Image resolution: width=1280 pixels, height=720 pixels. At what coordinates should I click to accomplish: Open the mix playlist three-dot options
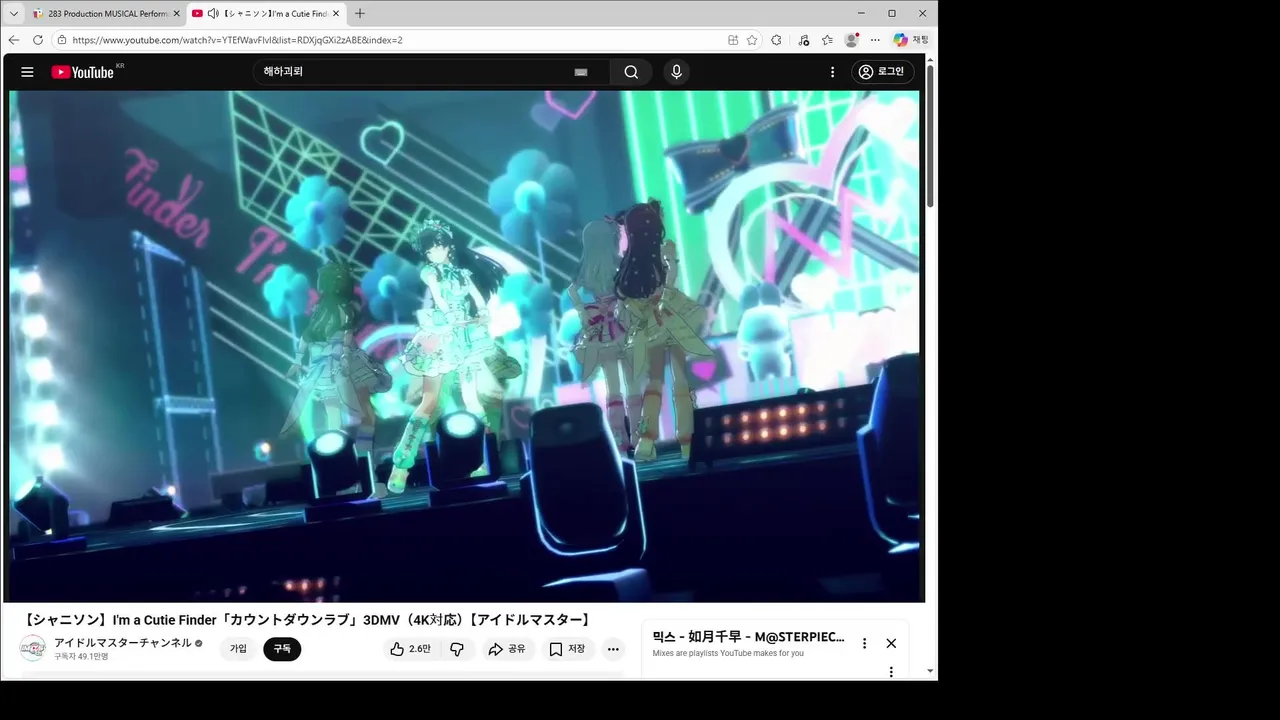[865, 643]
